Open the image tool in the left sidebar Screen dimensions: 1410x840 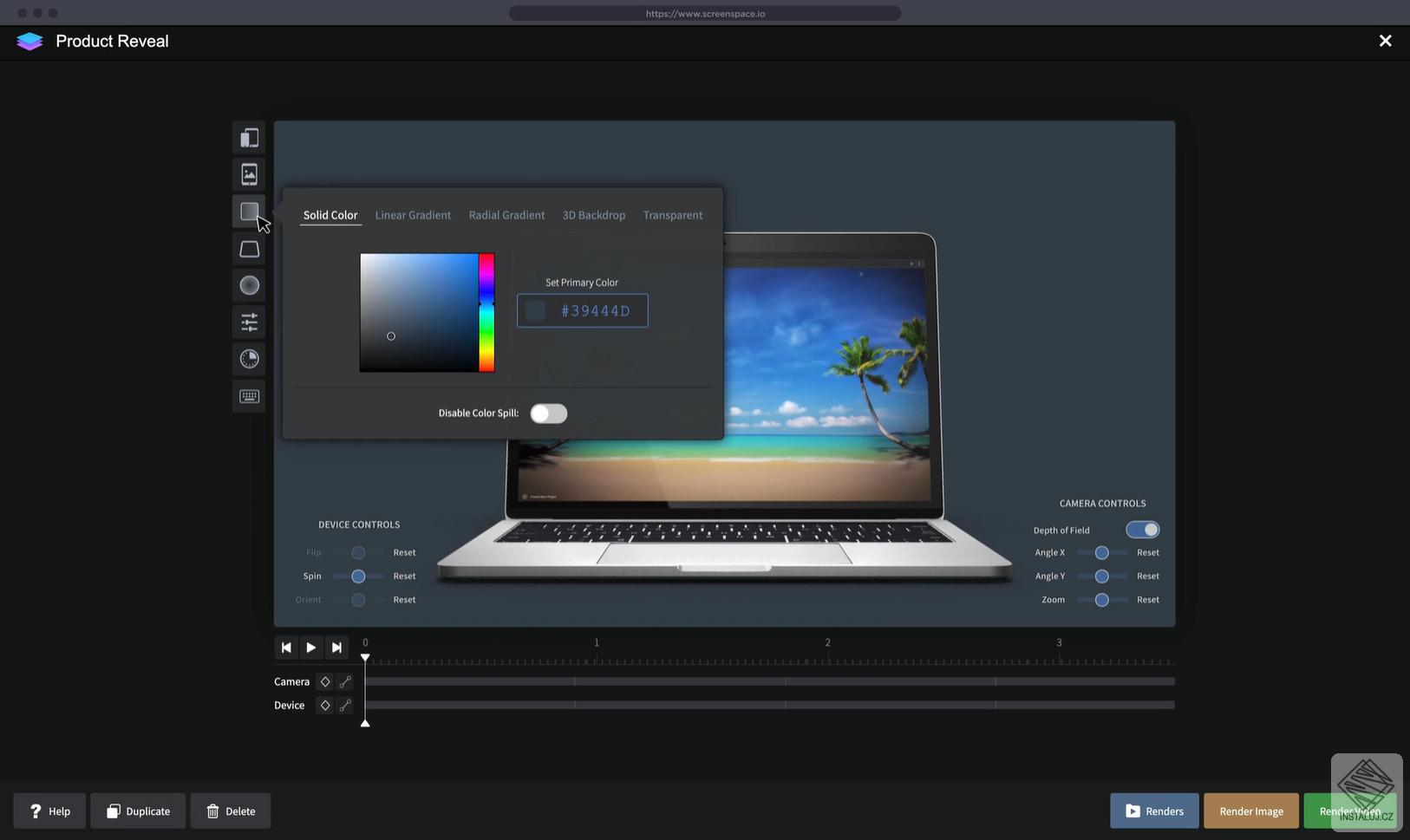click(x=249, y=174)
